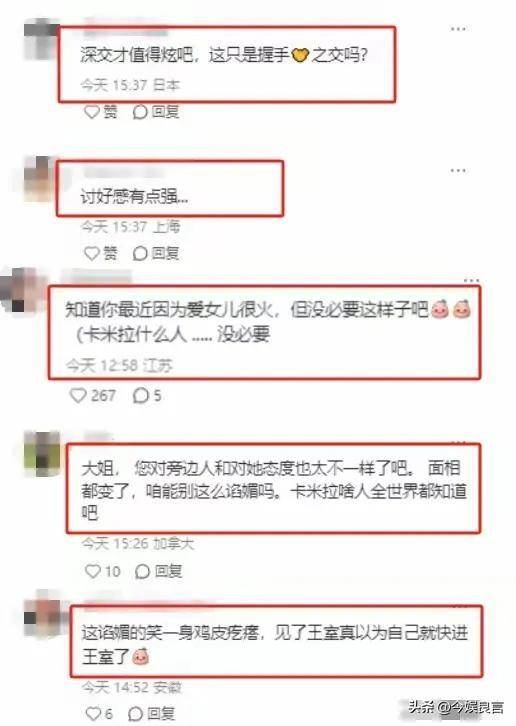Open avatar of the 讨好感有点强 commenter

(x=40, y=179)
